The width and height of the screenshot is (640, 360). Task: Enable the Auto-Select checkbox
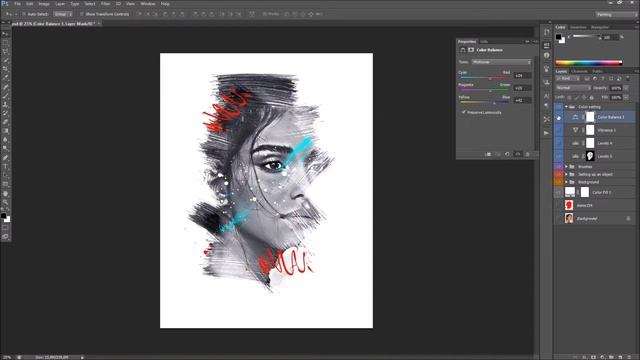point(24,14)
